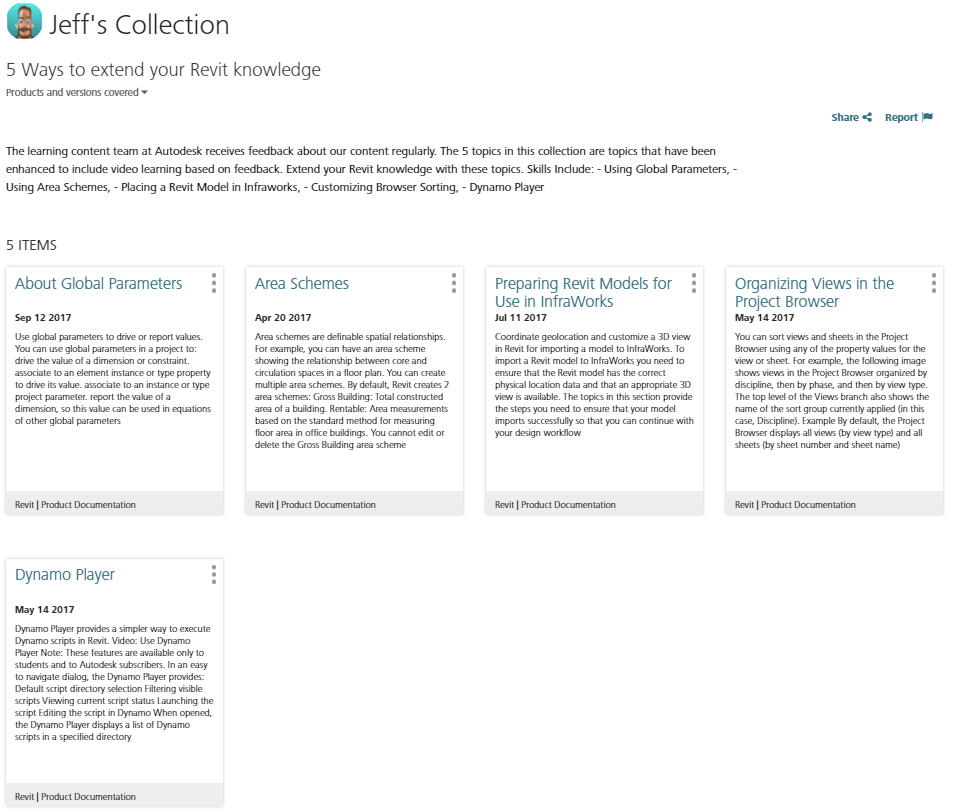This screenshot has width=963, height=812.
Task: Open options menu on About Global Parameters card
Action: pyautogui.click(x=214, y=283)
